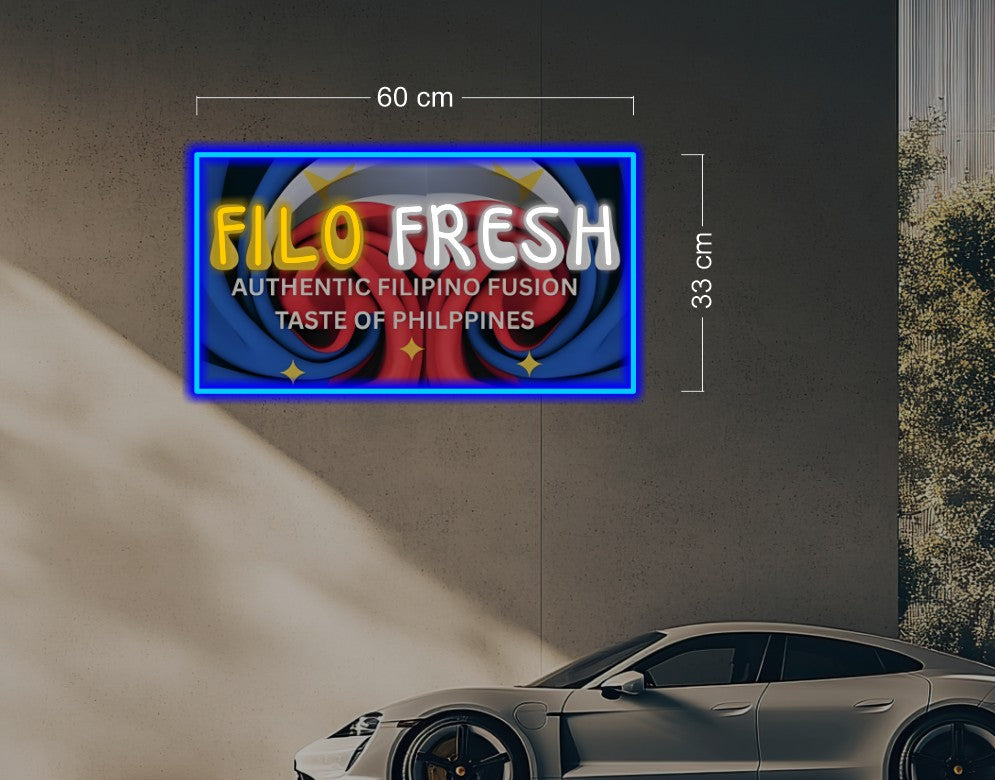Click the yellow FILO neon text

pos(287,237)
